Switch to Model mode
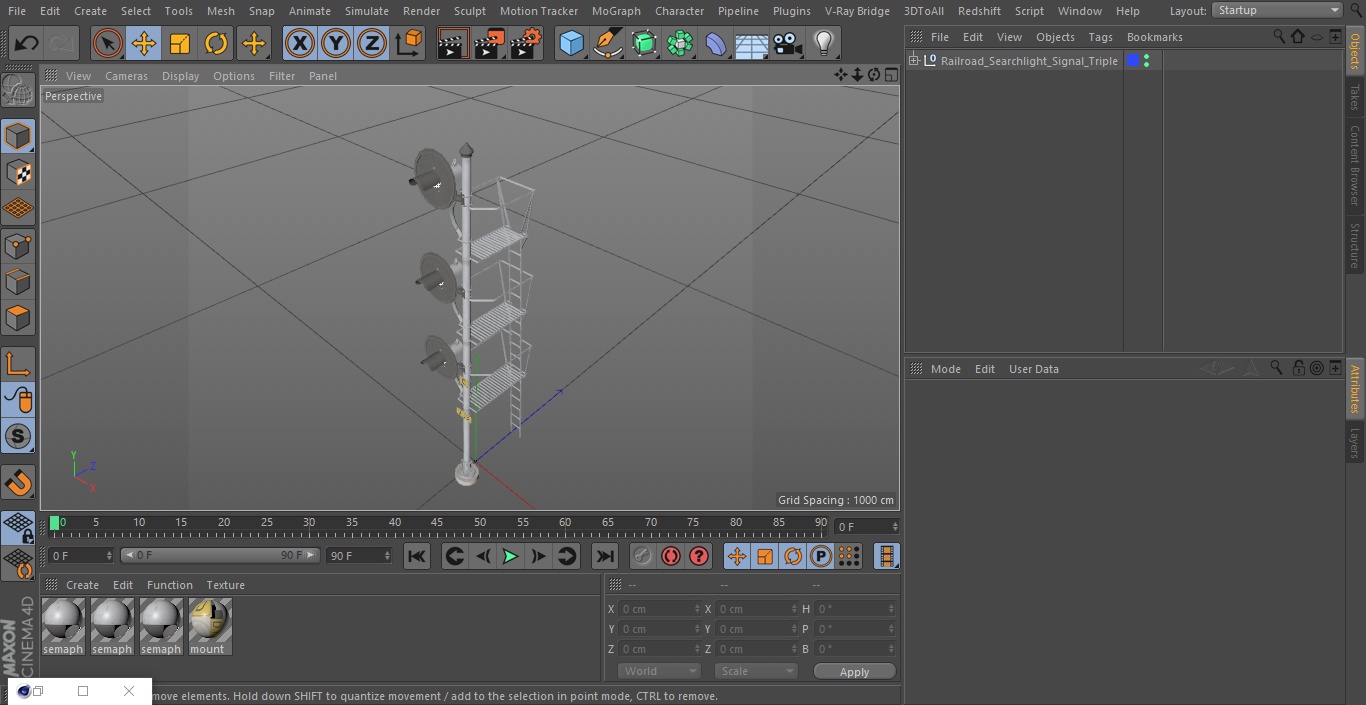 [18, 136]
